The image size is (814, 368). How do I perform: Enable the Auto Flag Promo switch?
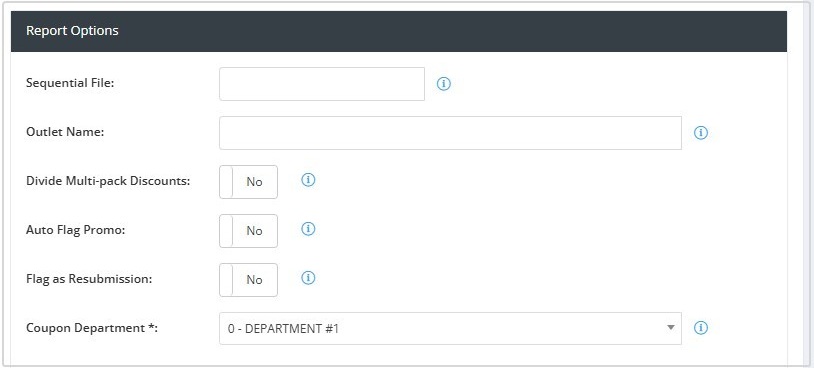coord(248,230)
